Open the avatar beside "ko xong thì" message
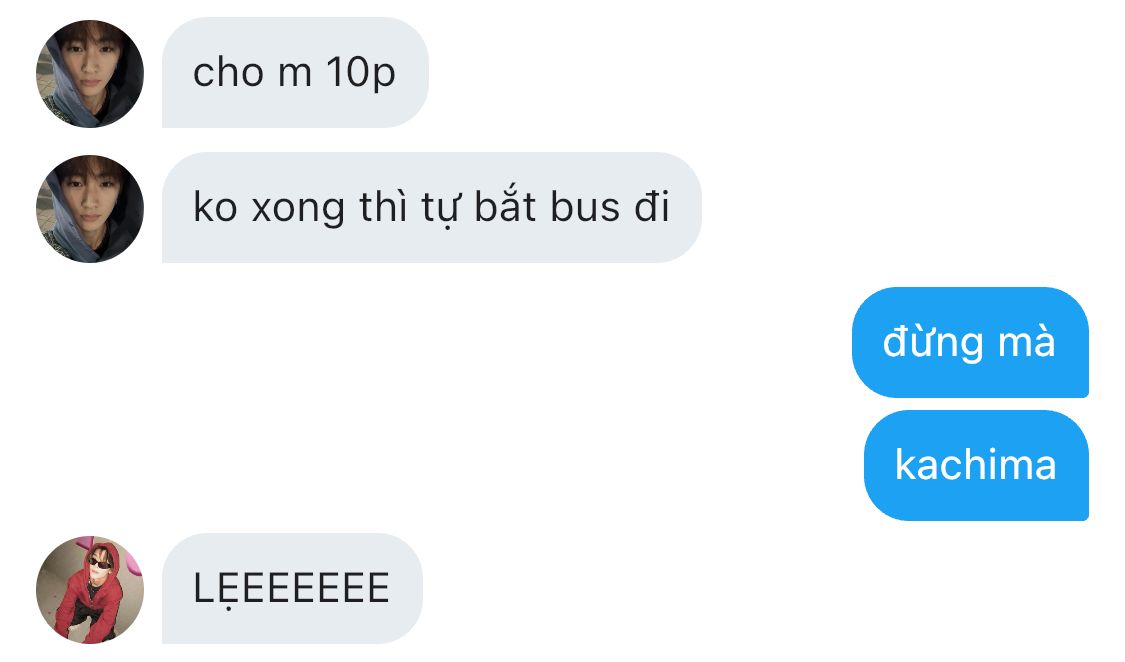Image resolution: width=1125 pixels, height=662 pixels. [x=90, y=209]
